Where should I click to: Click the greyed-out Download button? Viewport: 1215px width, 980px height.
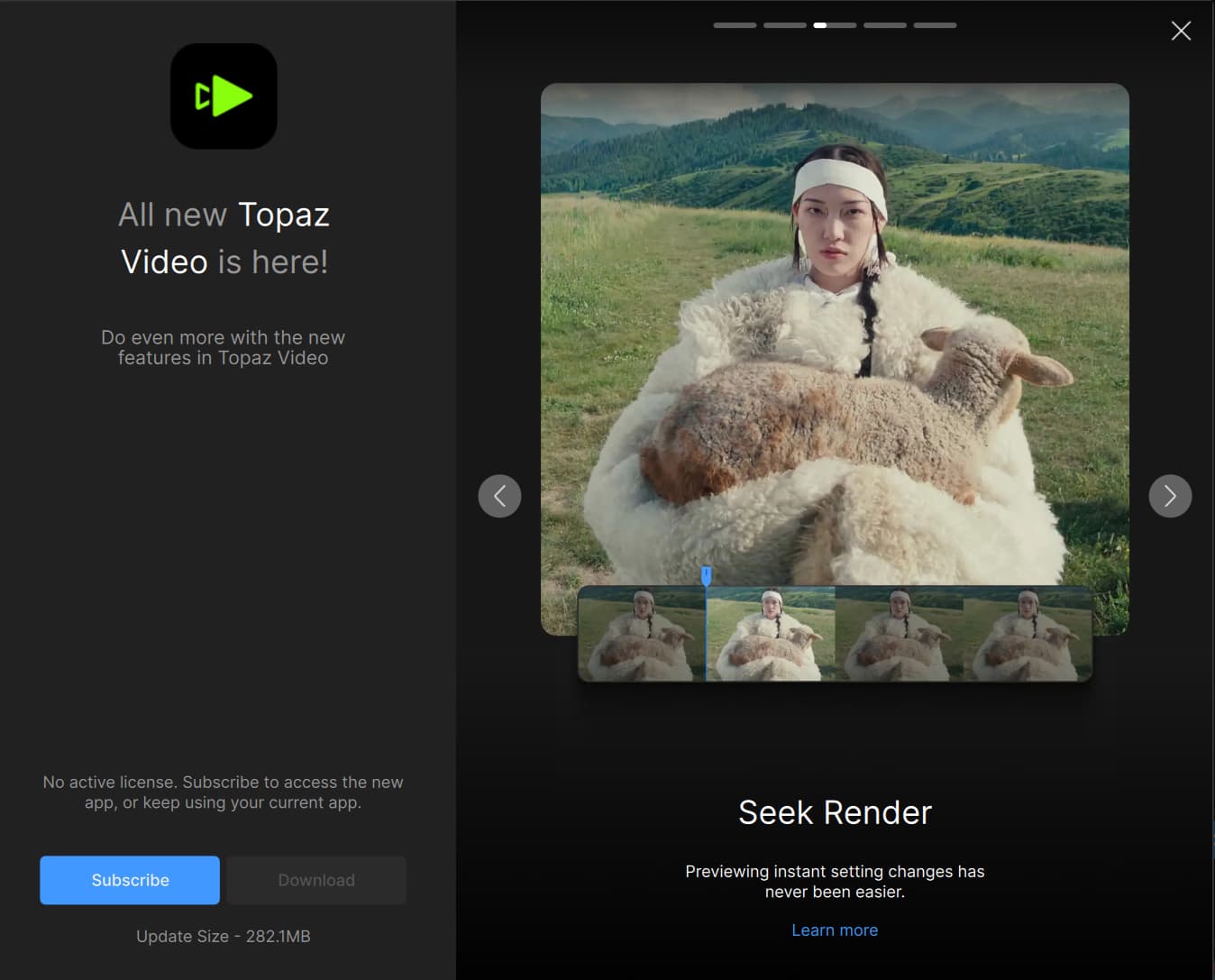315,880
